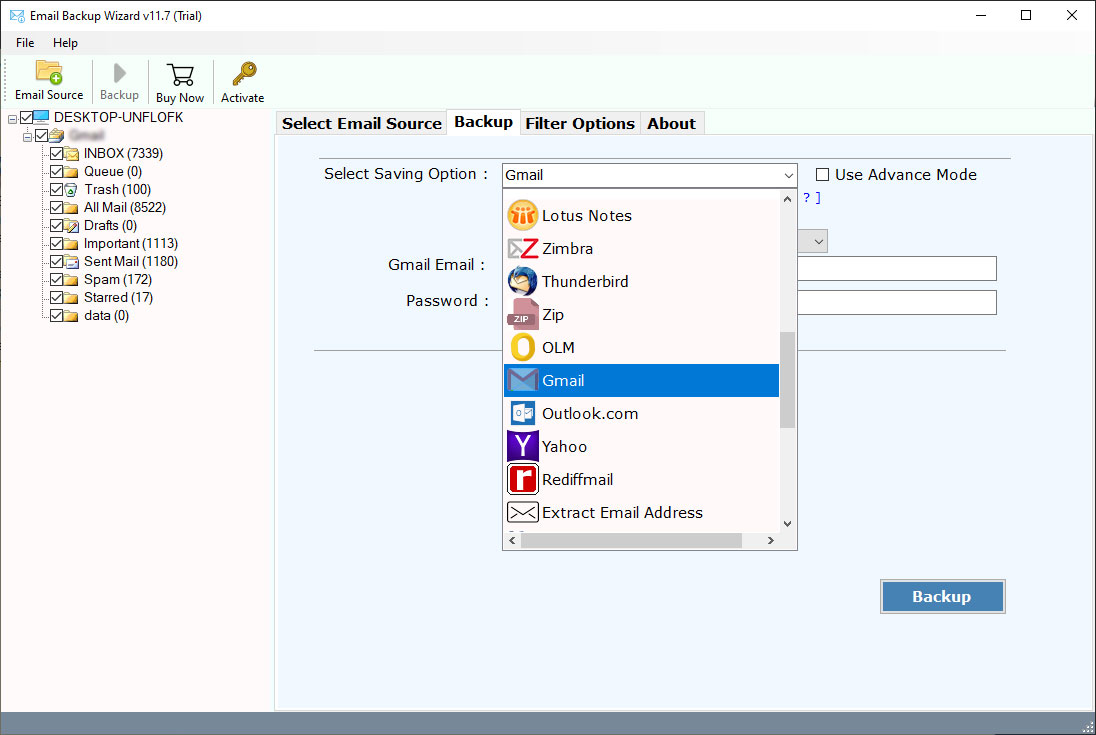
Task: Select the Yahoo icon in list
Action: coord(522,446)
